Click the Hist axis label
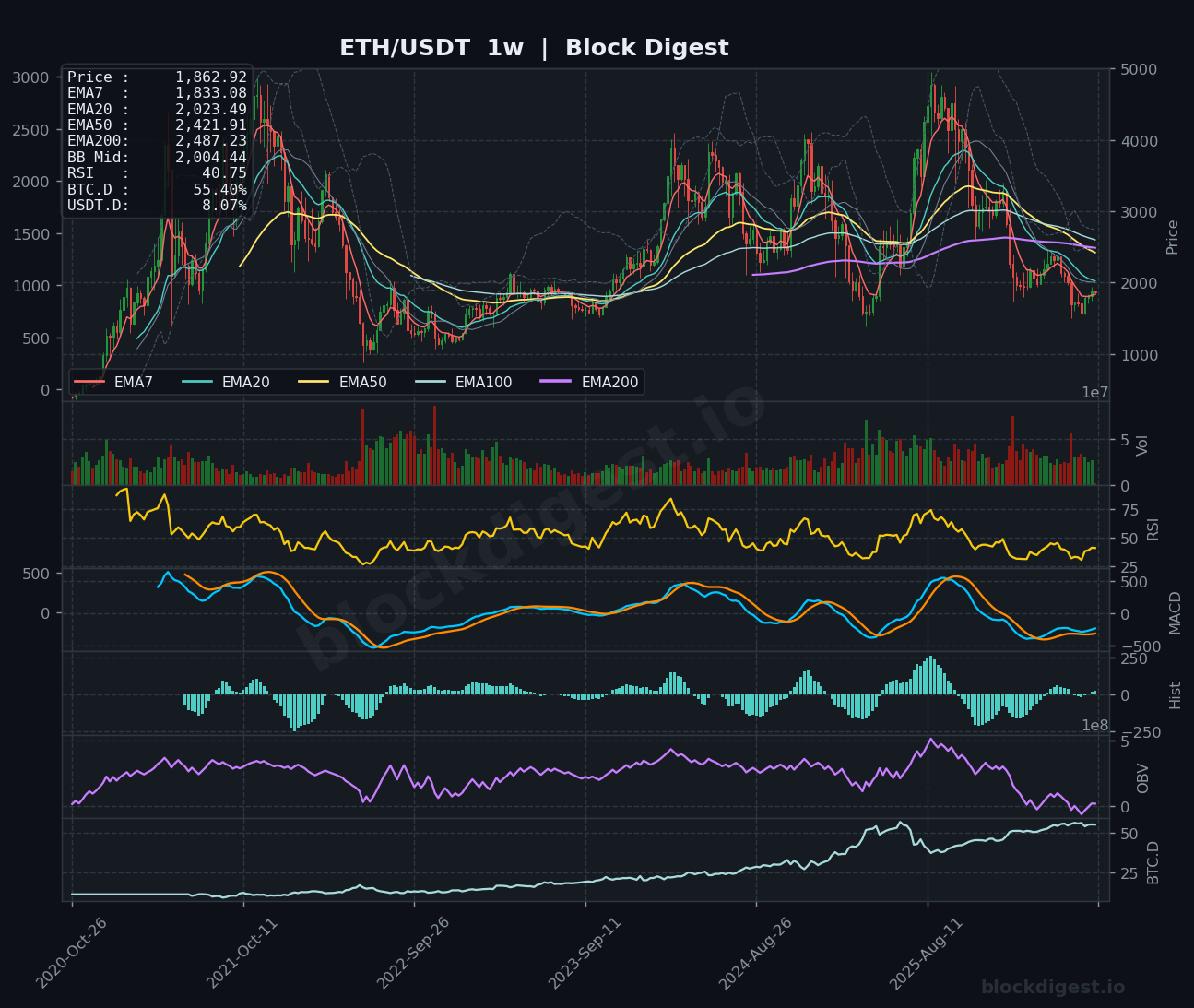Viewport: 1194px width, 1008px height. pos(1175,695)
